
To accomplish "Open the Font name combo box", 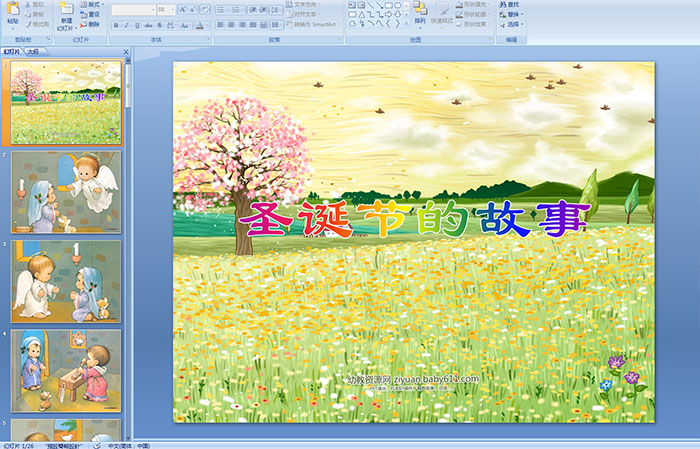I will (x=133, y=10).
